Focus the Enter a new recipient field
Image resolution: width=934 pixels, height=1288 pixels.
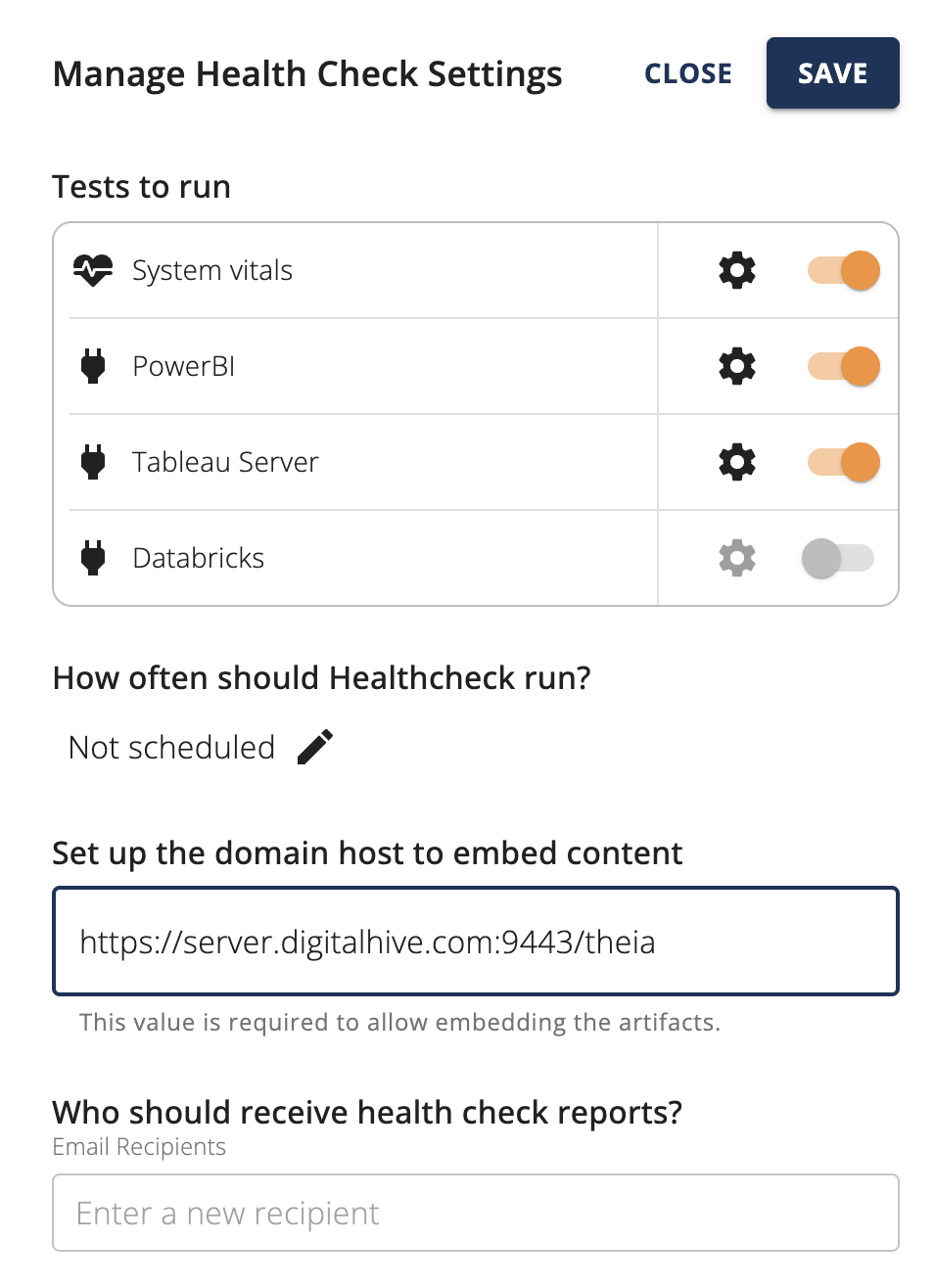(476, 1213)
